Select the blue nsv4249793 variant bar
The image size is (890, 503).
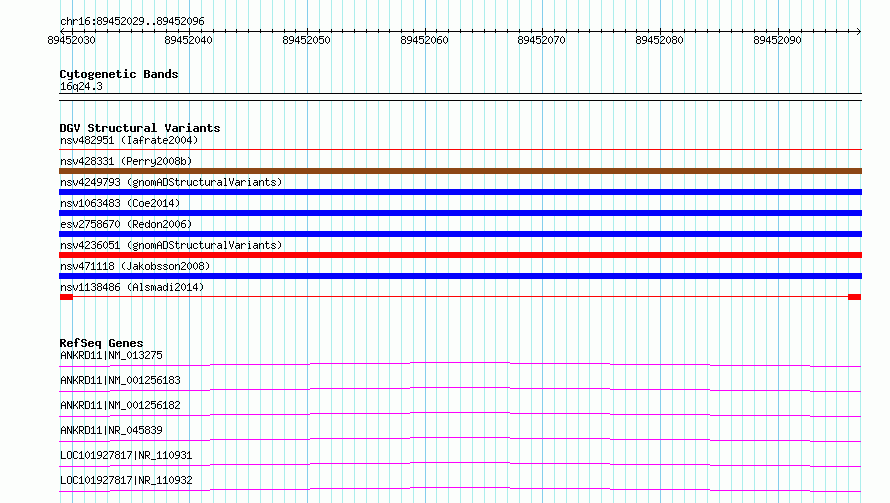[x=460, y=192]
